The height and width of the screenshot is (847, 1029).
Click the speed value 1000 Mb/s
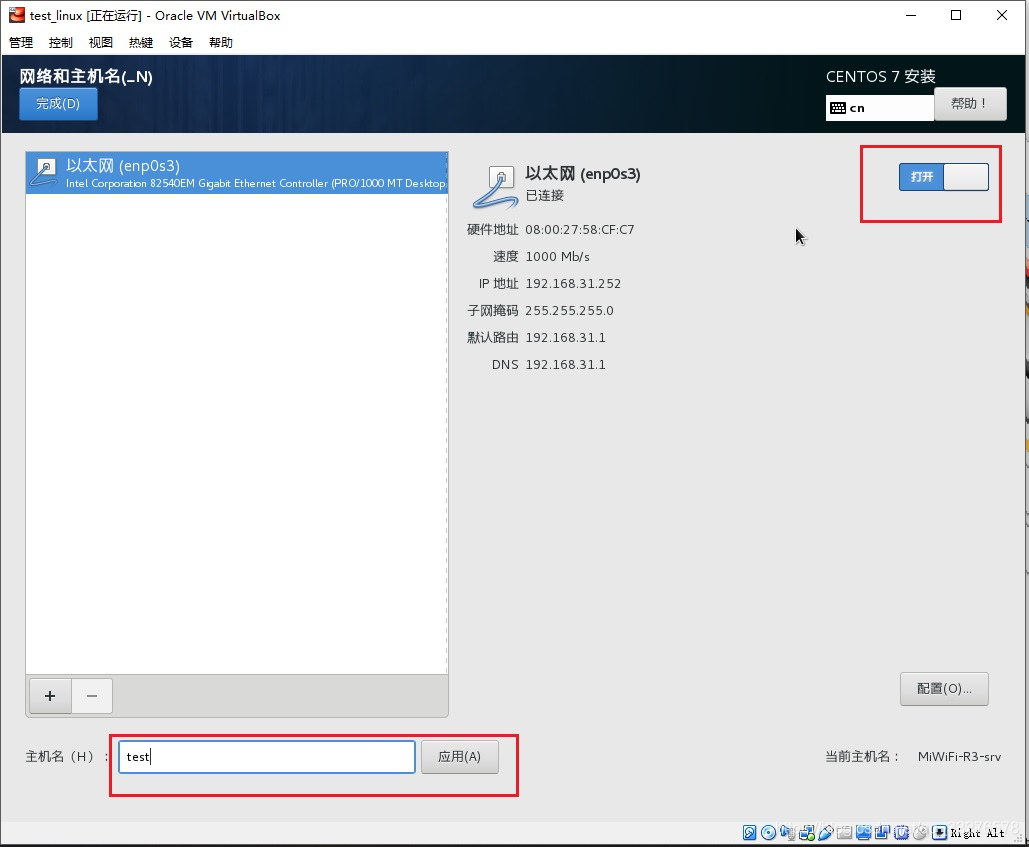[557, 257]
